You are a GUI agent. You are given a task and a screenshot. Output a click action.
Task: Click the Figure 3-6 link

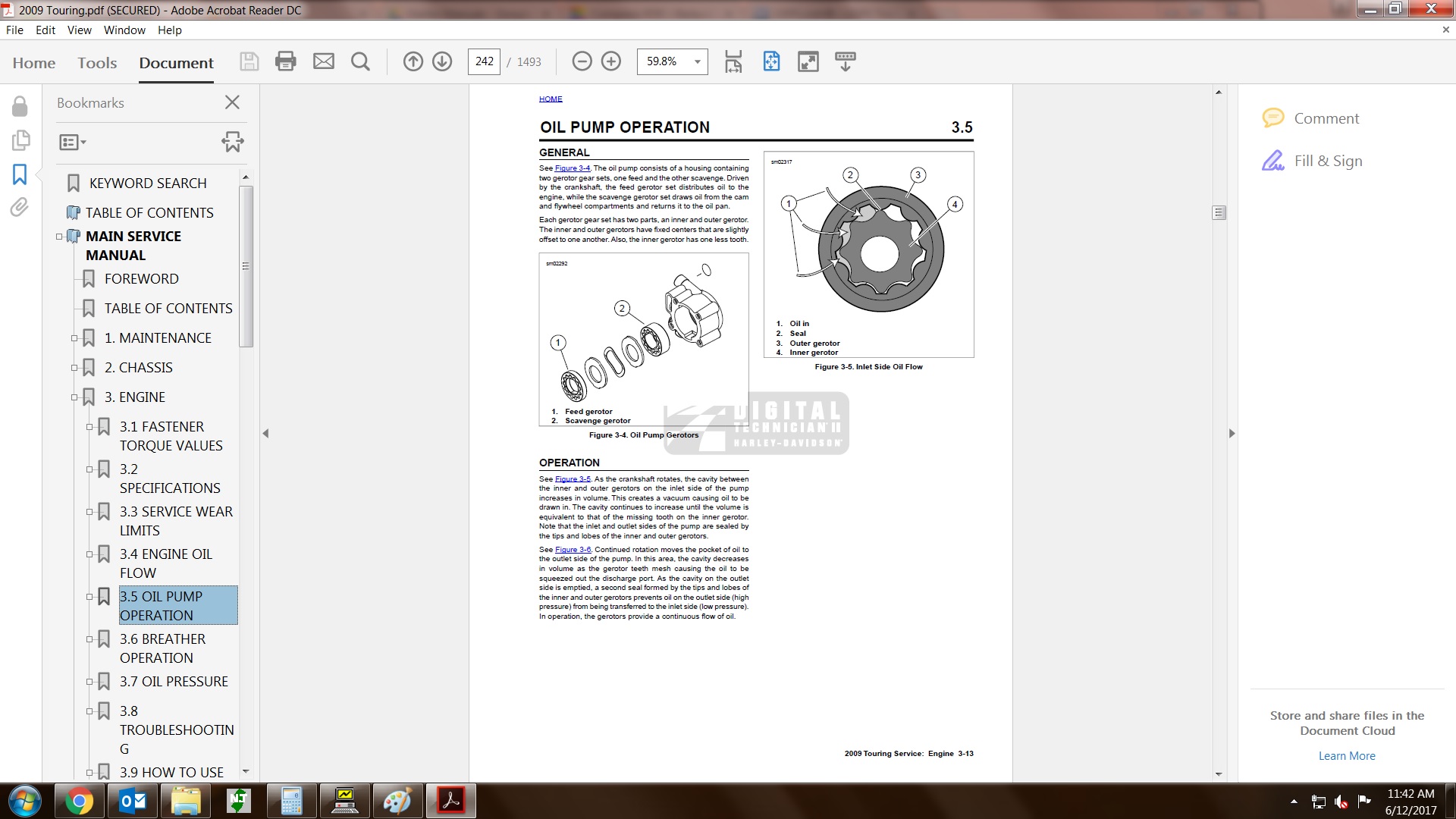(573, 550)
